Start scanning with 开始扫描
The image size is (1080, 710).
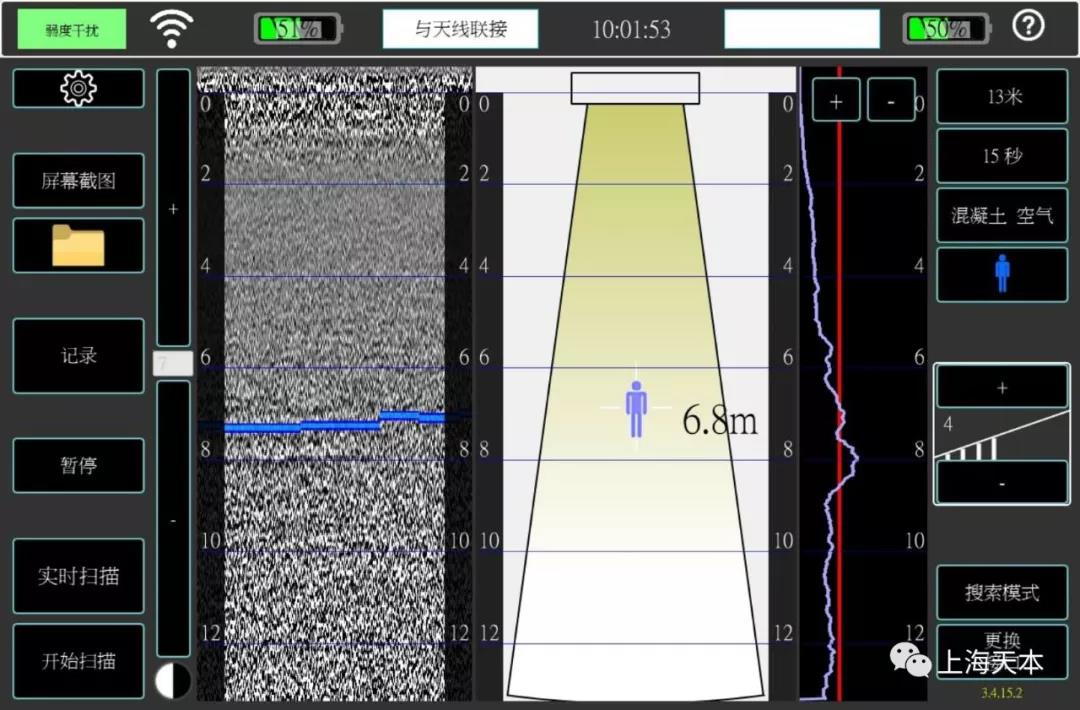78,661
